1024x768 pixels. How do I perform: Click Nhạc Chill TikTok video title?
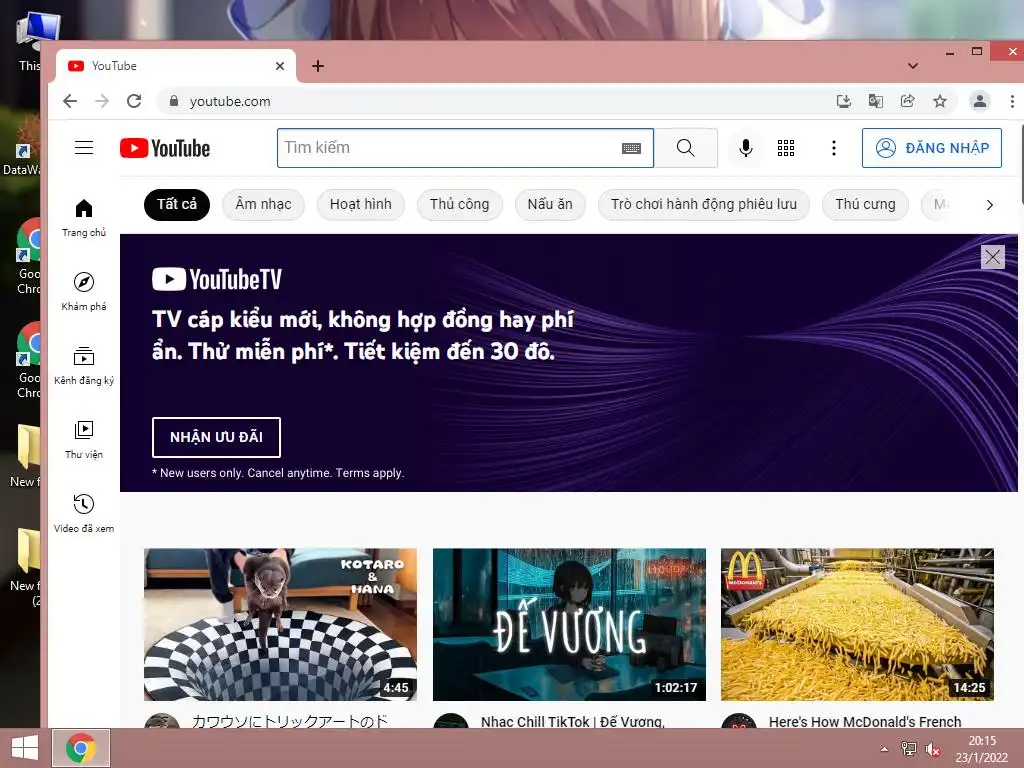[573, 722]
